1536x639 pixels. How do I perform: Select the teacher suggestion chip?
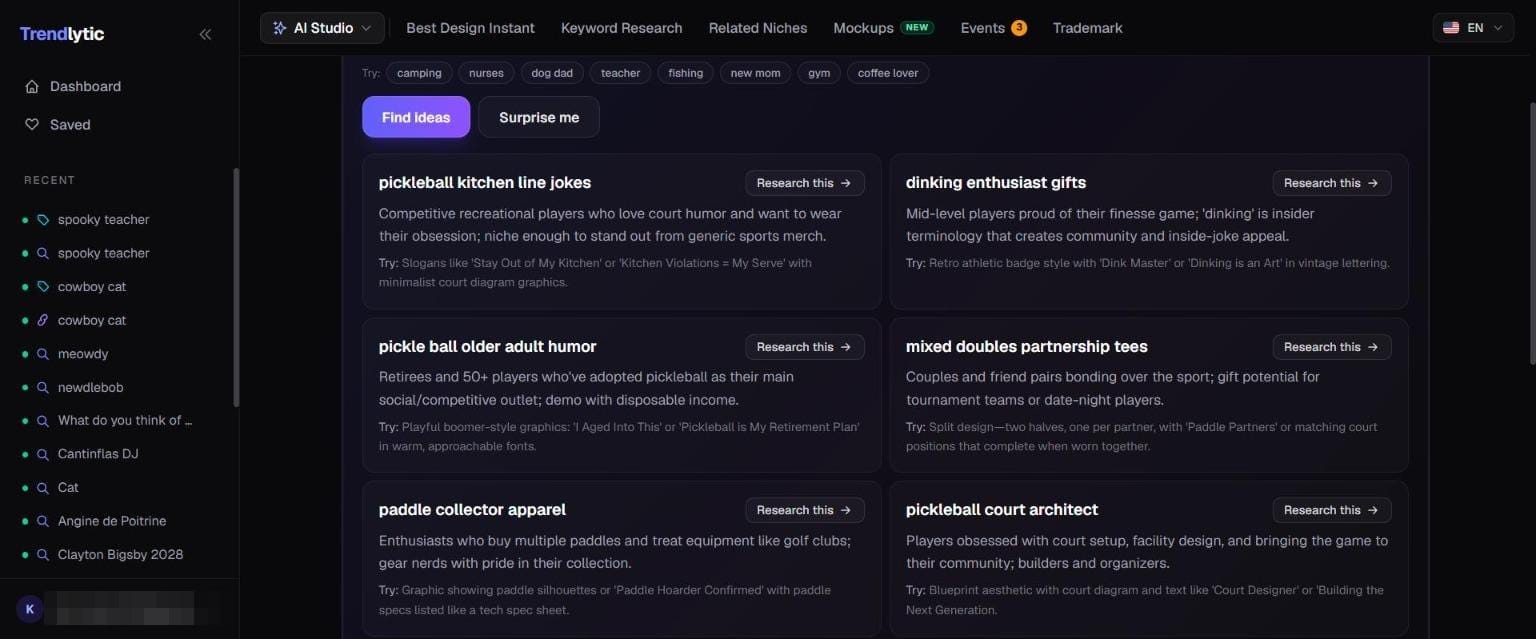point(621,73)
